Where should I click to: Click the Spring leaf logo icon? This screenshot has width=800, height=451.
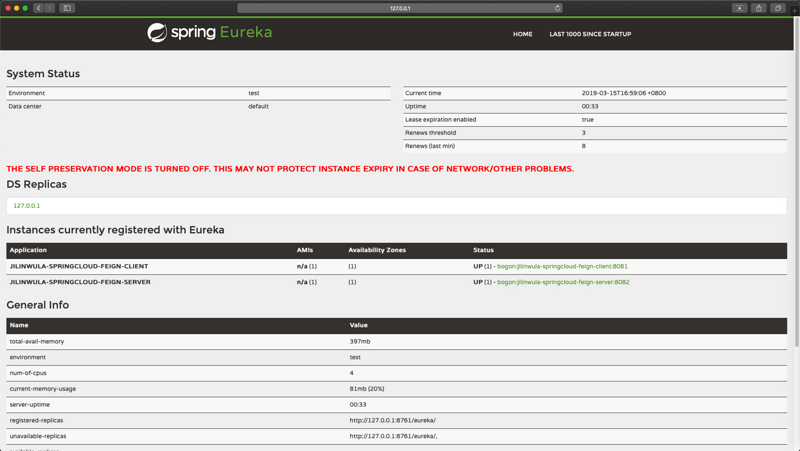coord(157,33)
